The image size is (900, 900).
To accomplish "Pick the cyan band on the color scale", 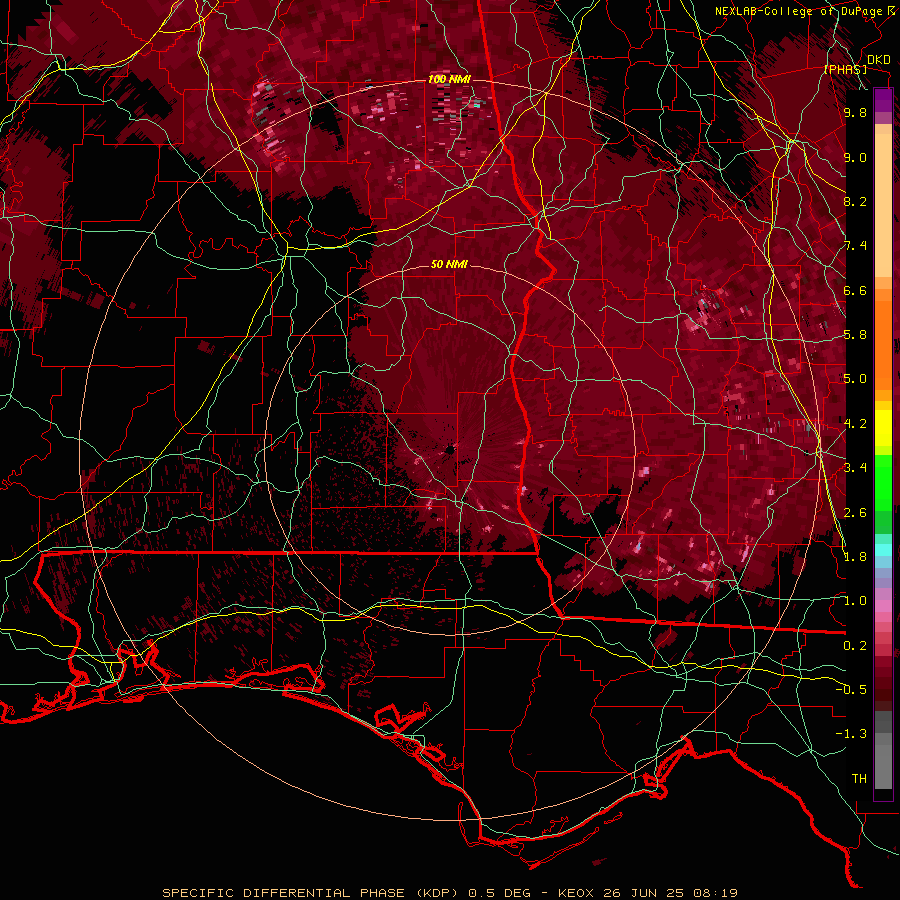I will pos(883,550).
